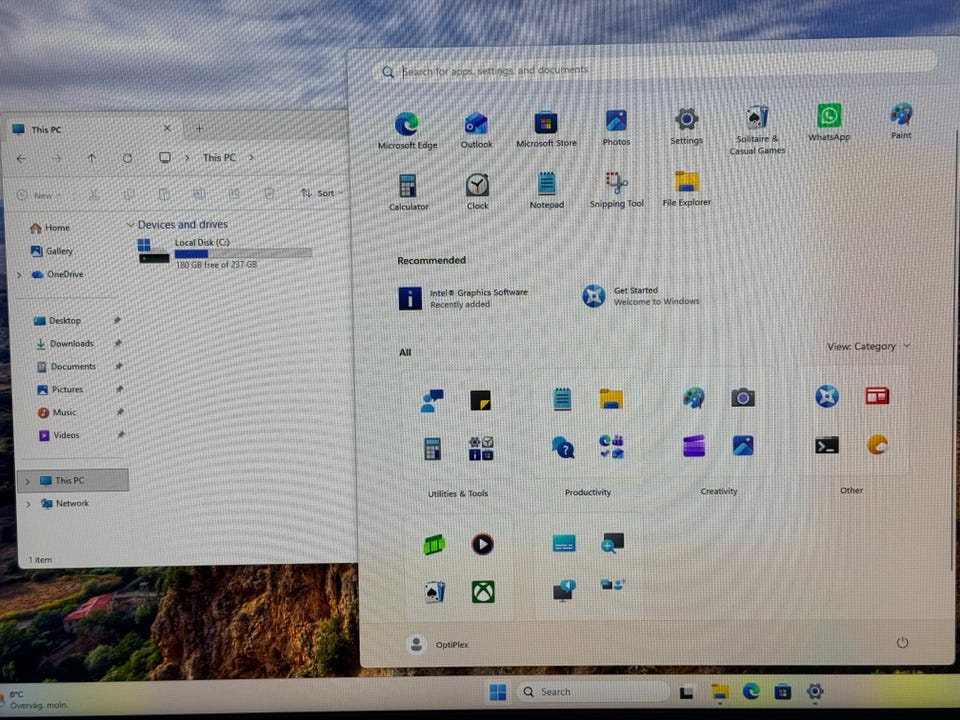Launch Solitaire & Casual Games

[757, 130]
